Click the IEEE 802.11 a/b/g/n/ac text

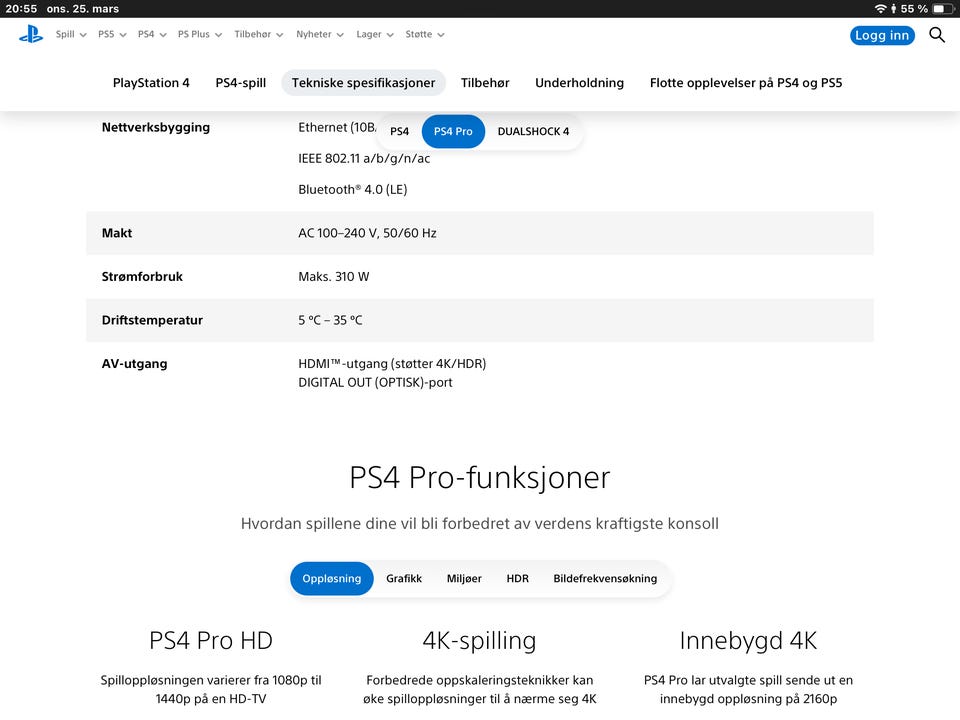[364, 159]
